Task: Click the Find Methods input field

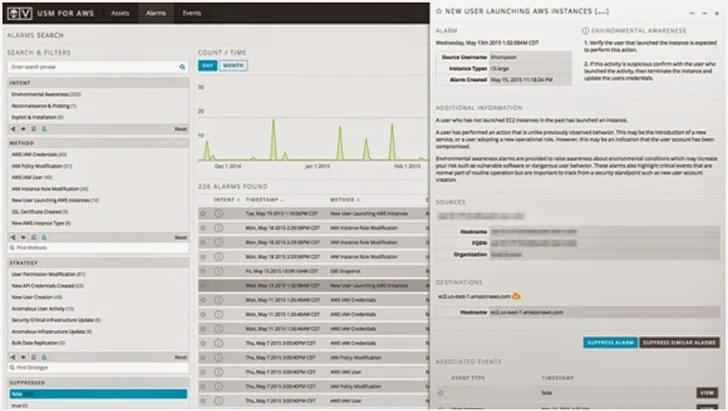Action: coord(98,248)
